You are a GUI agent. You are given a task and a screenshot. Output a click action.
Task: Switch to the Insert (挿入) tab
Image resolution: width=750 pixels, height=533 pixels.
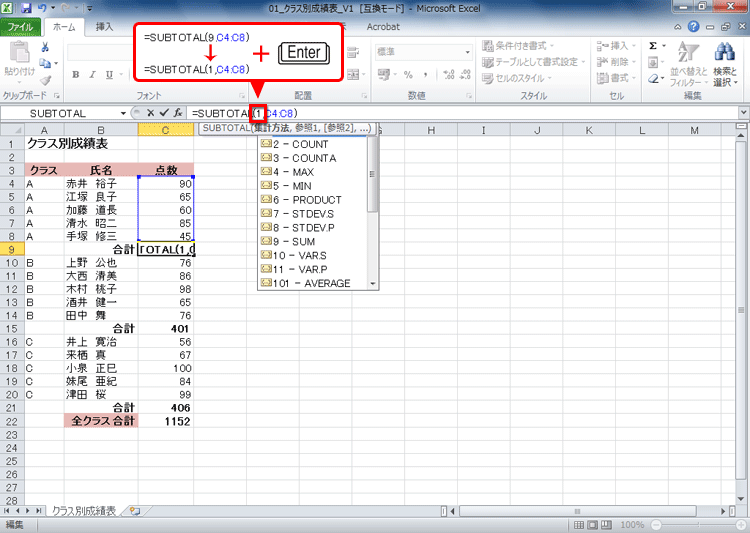click(104, 27)
